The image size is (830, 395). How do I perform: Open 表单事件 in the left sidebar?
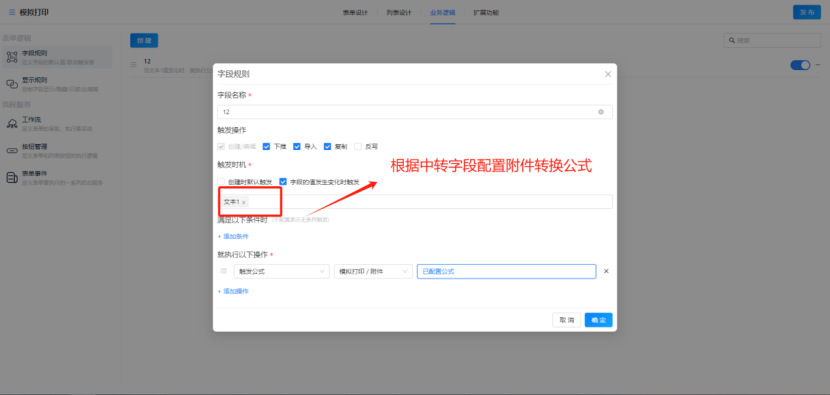coord(57,177)
